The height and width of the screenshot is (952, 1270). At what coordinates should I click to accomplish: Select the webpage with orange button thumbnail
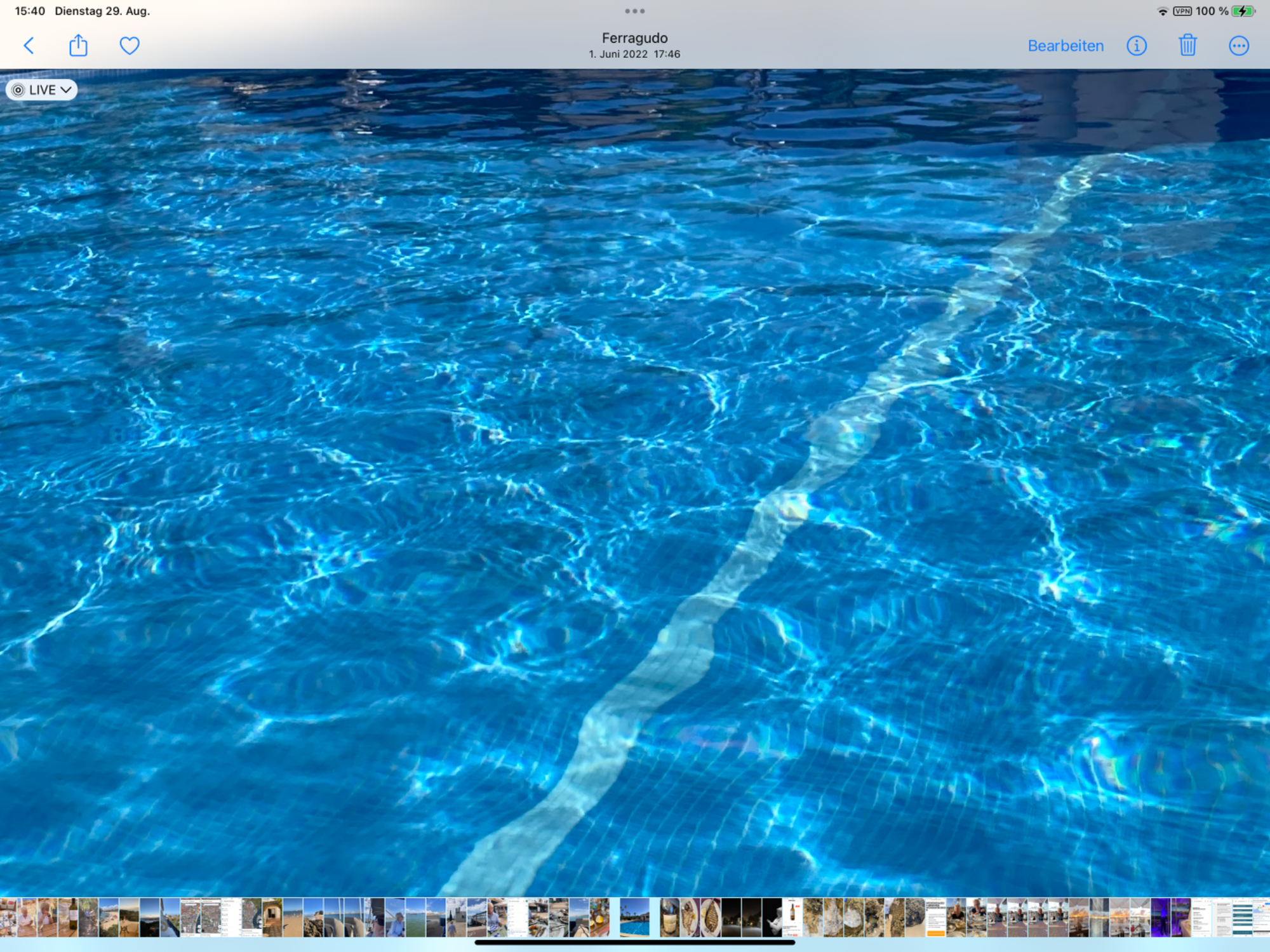tap(935, 917)
